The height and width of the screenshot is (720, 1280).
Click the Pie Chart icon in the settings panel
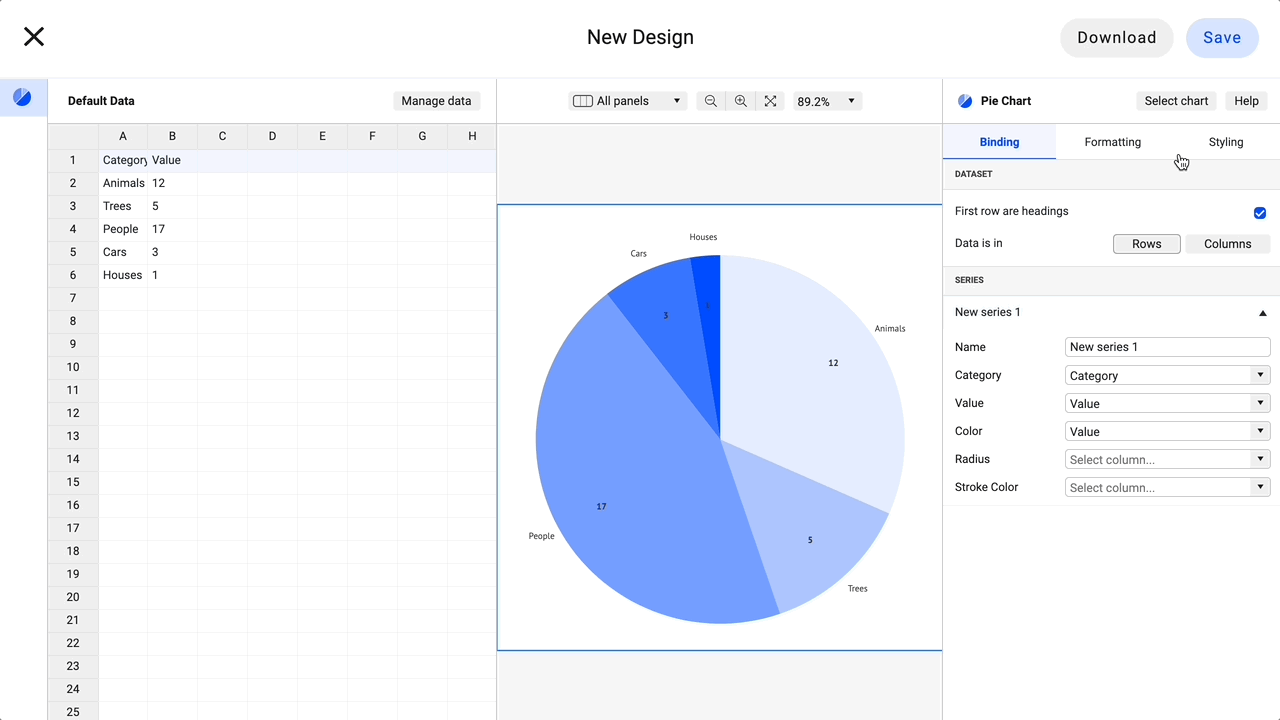964,100
